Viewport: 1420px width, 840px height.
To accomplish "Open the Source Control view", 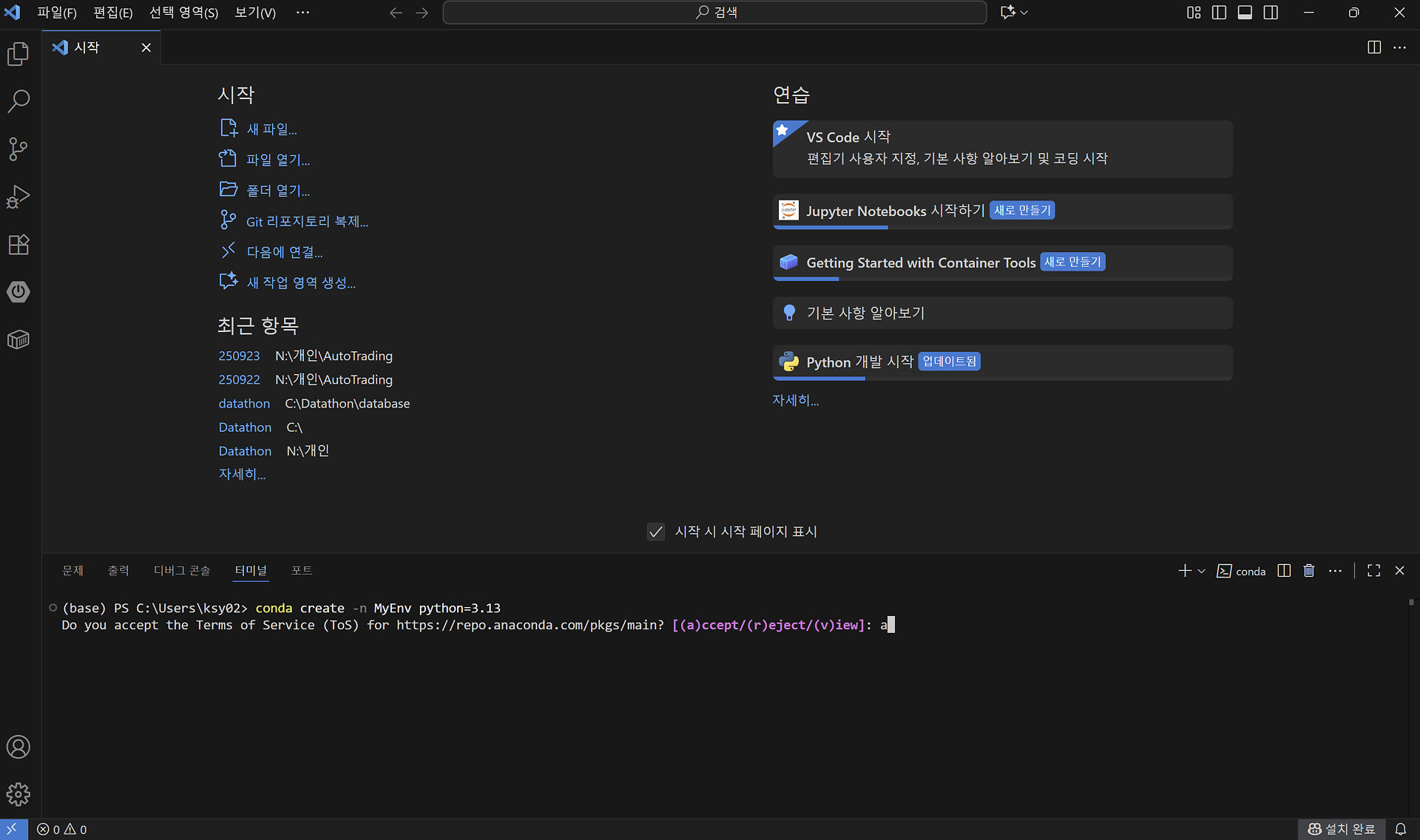I will pos(18,149).
